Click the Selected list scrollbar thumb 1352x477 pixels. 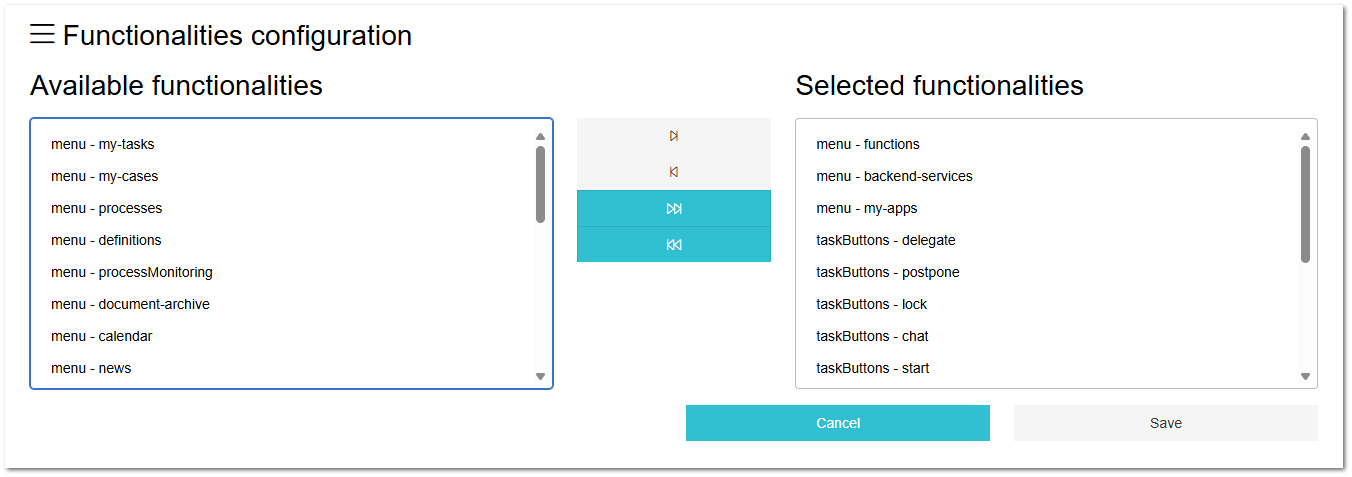pos(1305,204)
